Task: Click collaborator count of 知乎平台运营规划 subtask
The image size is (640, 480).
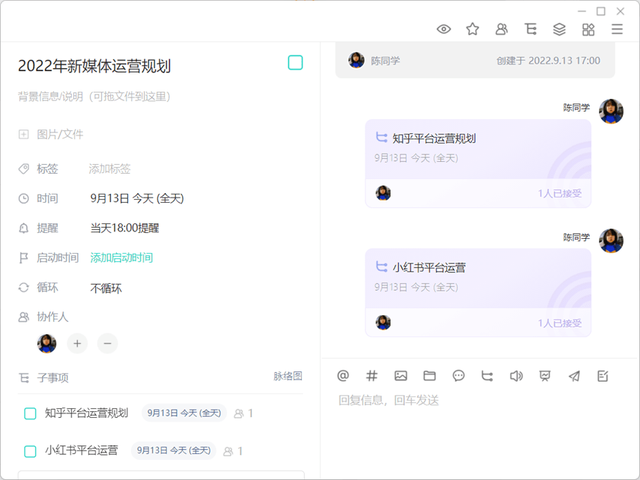Action: click(244, 413)
